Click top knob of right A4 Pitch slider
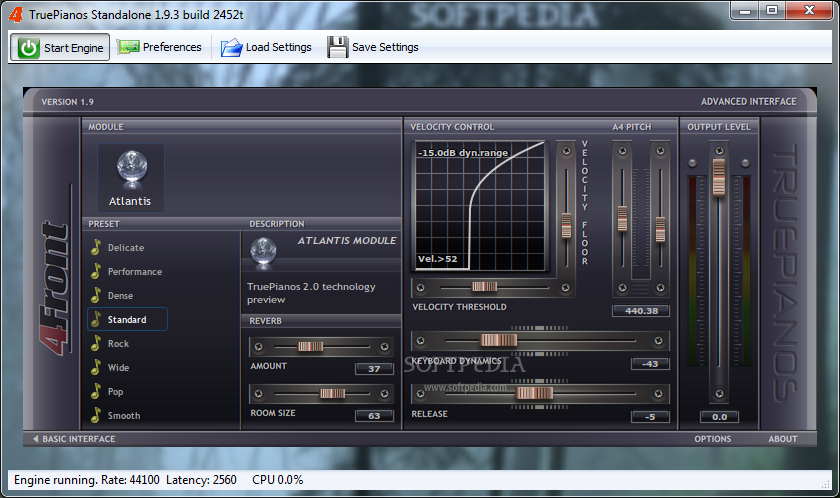Viewport: 840px width, 498px height. (661, 151)
